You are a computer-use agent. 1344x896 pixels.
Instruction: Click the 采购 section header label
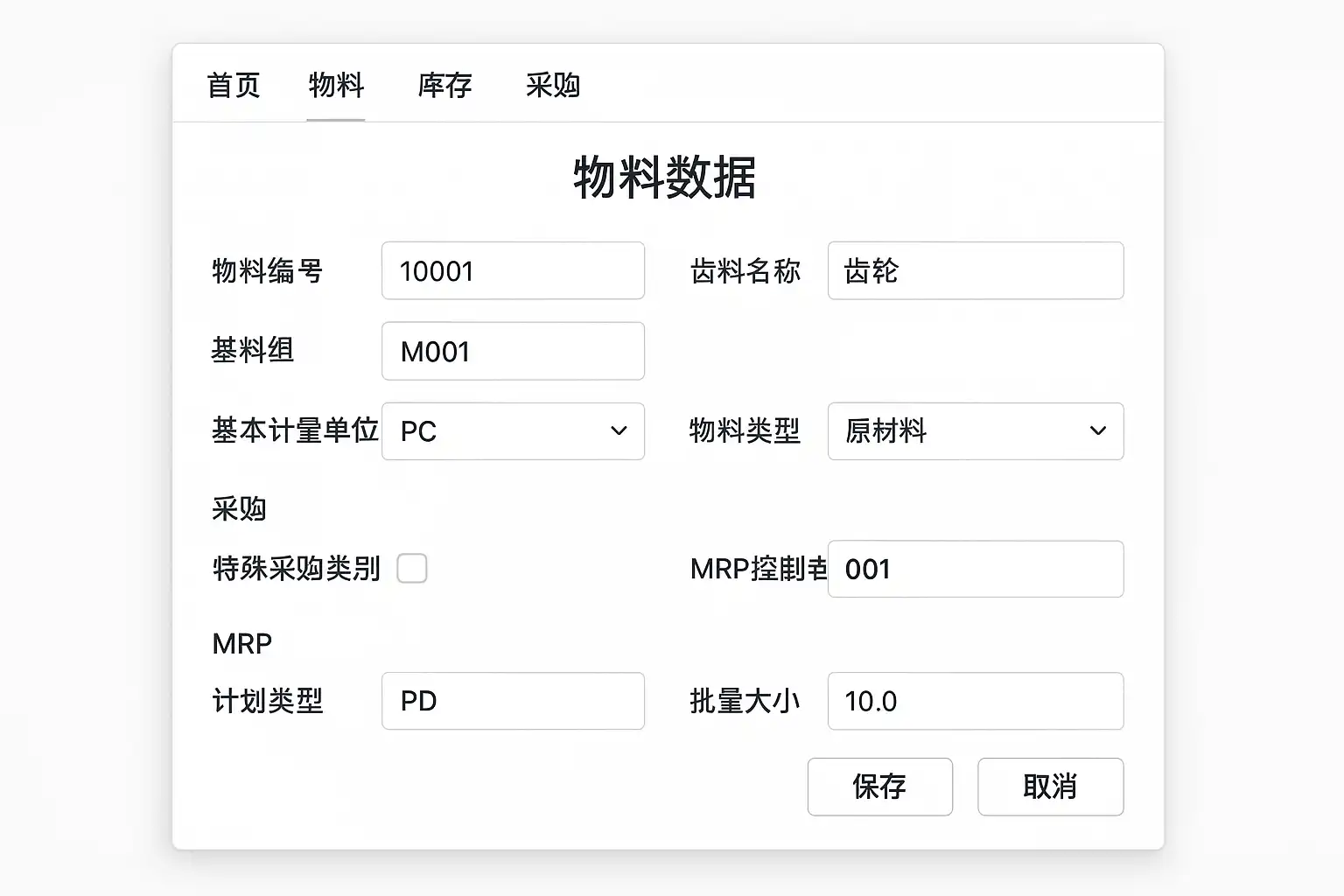tap(239, 509)
